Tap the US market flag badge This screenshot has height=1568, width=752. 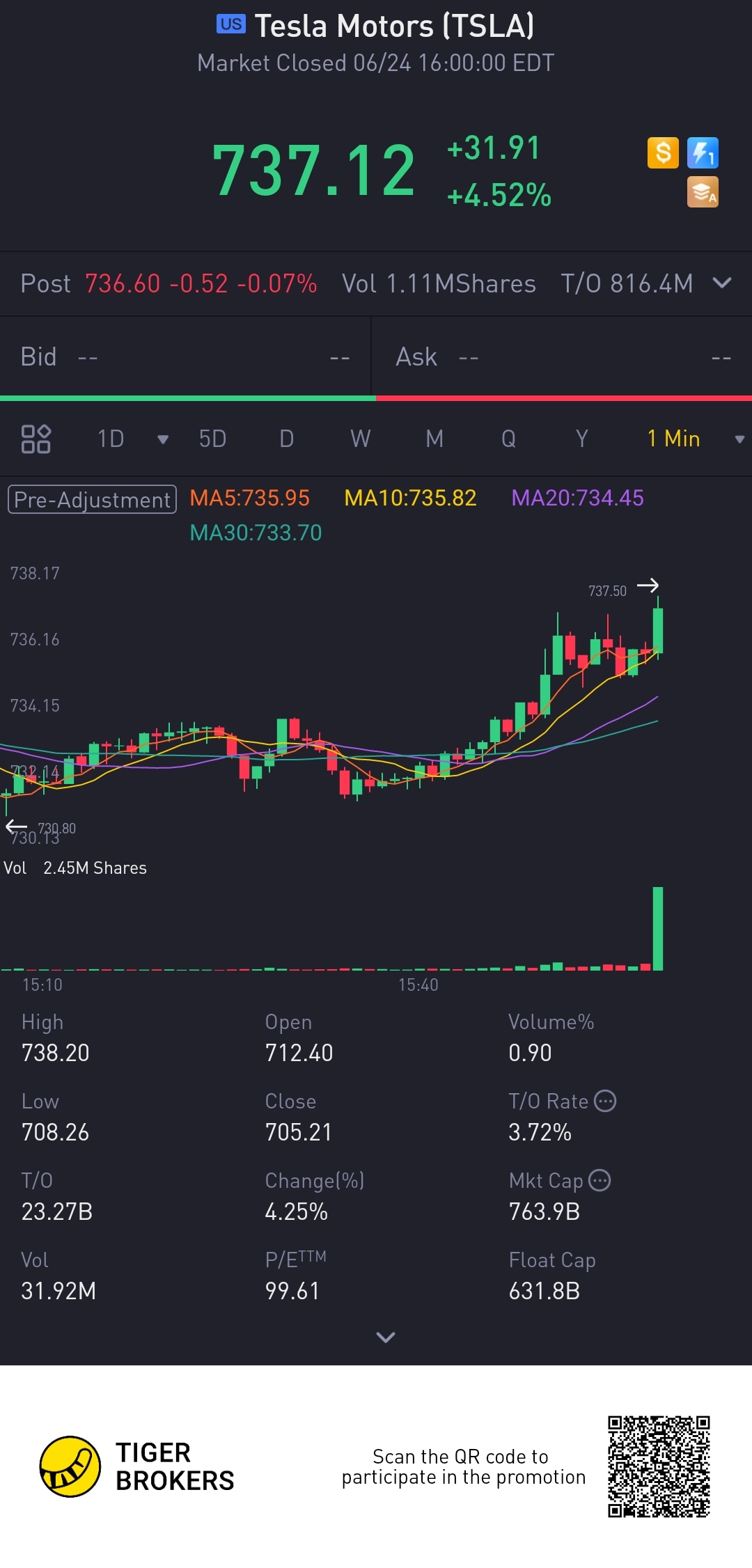click(231, 24)
